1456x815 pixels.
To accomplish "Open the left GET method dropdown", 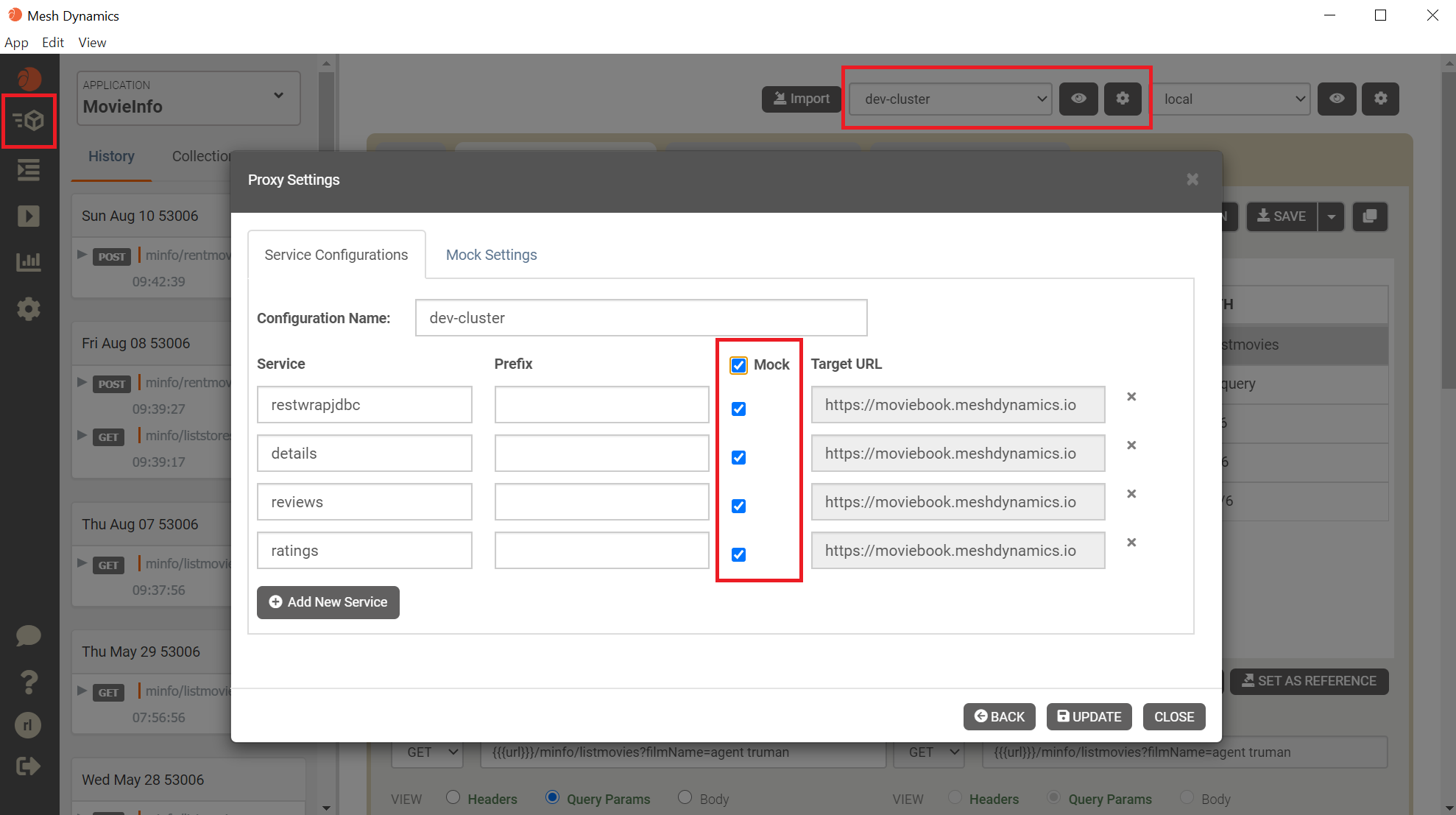I will pos(428,752).
